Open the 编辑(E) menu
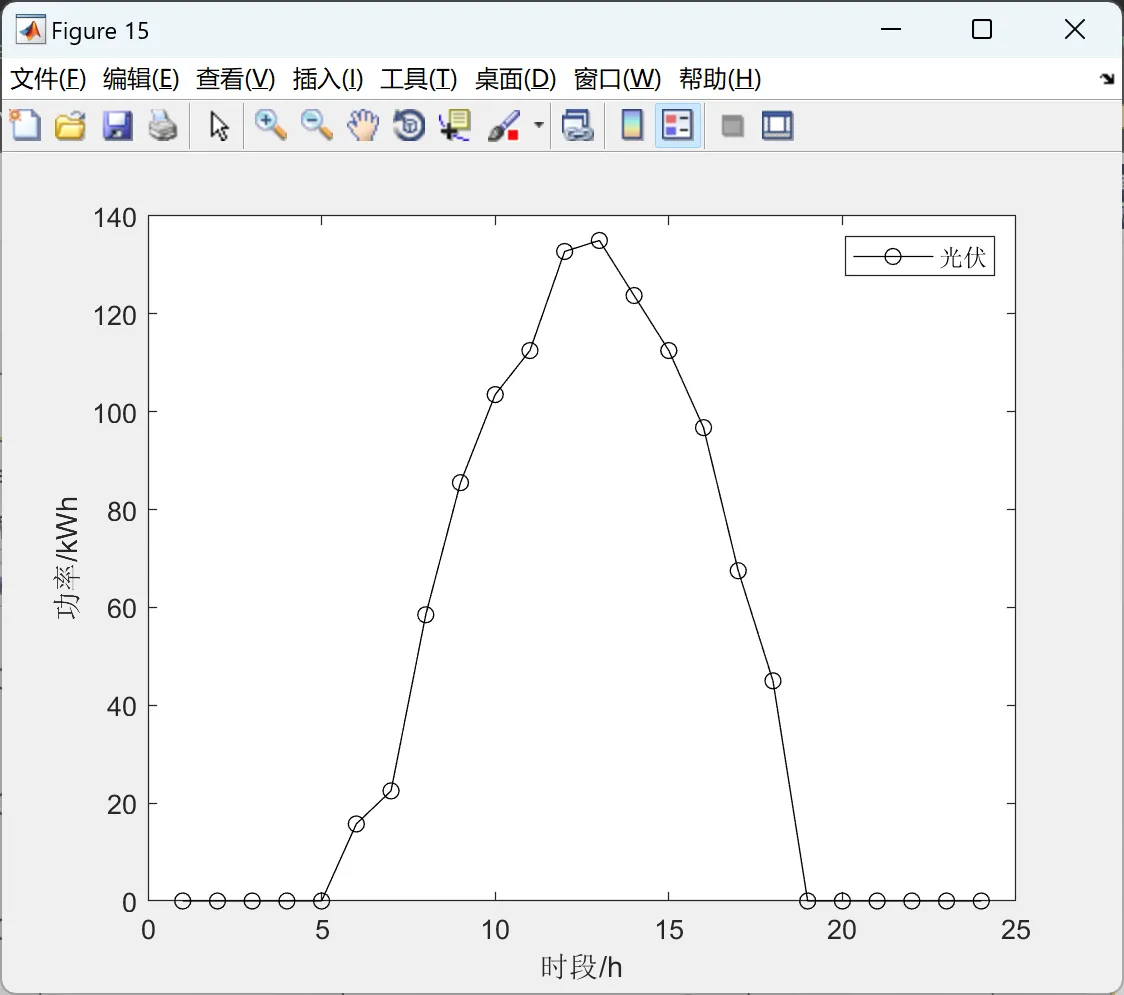The height and width of the screenshot is (995, 1124). [140, 79]
